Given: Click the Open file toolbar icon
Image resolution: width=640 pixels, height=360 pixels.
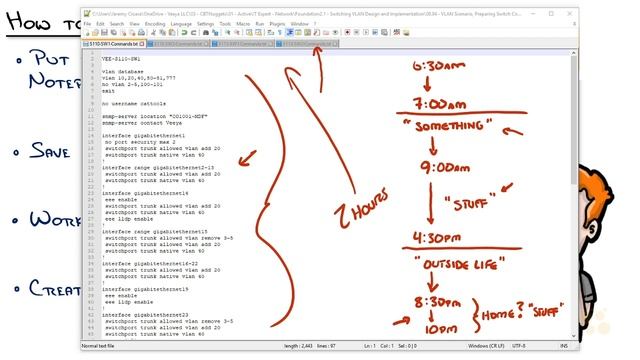Looking at the screenshot, I should [x=95, y=33].
